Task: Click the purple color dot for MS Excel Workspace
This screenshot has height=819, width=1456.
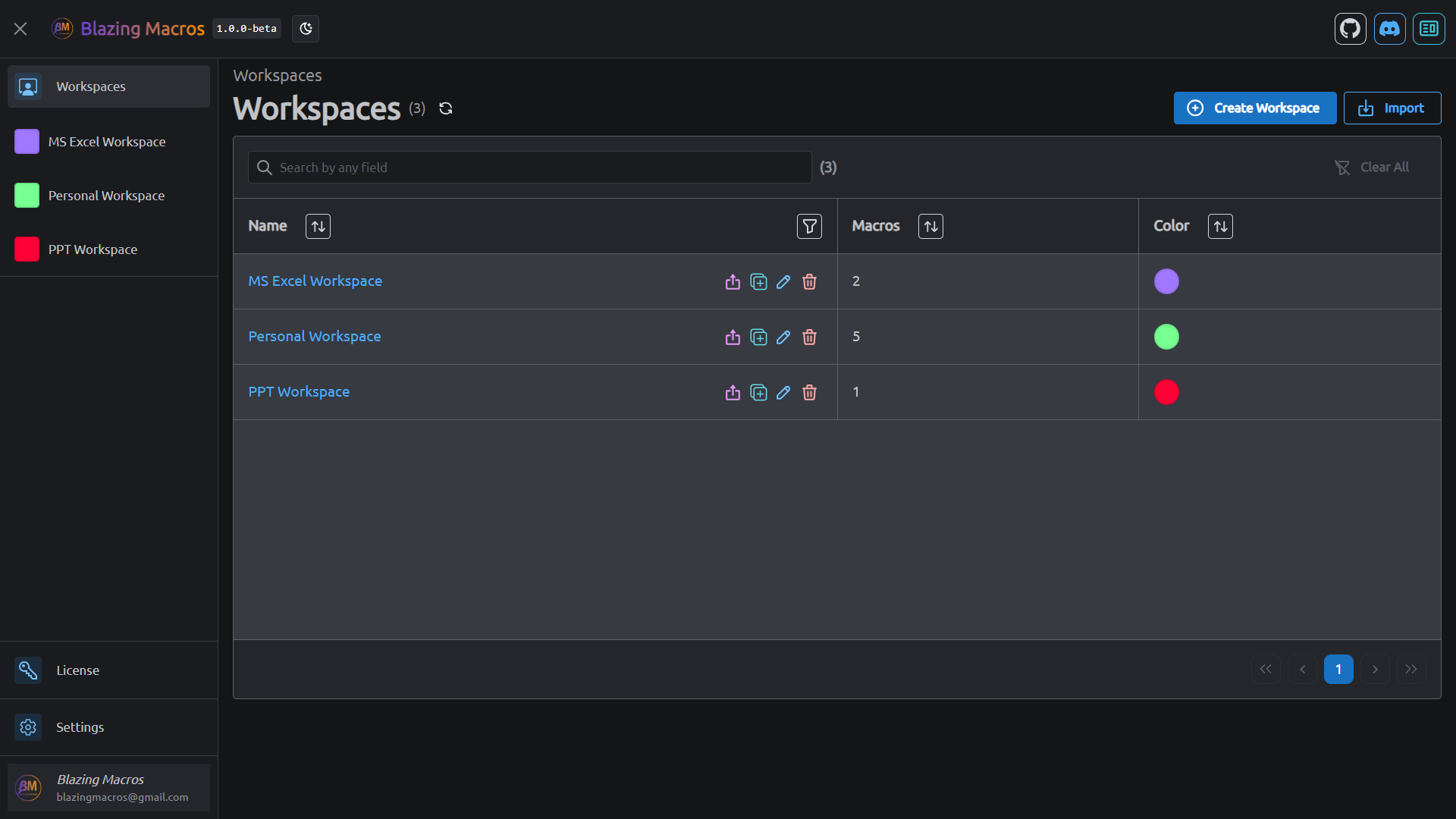Action: [x=1166, y=281]
